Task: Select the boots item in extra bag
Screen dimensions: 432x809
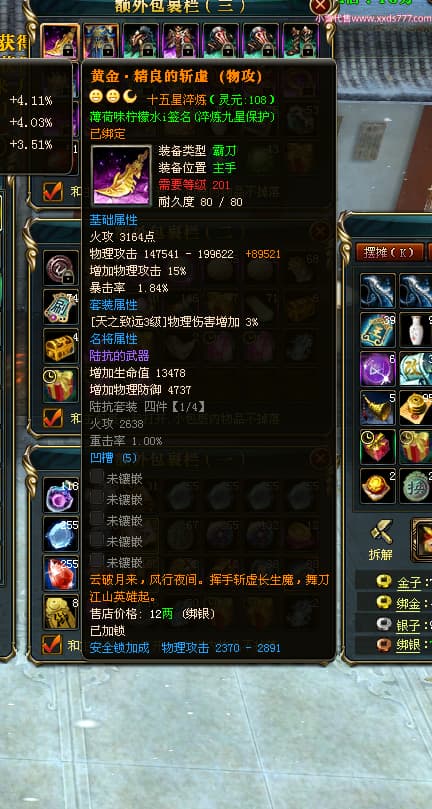Action: (x=301, y=41)
